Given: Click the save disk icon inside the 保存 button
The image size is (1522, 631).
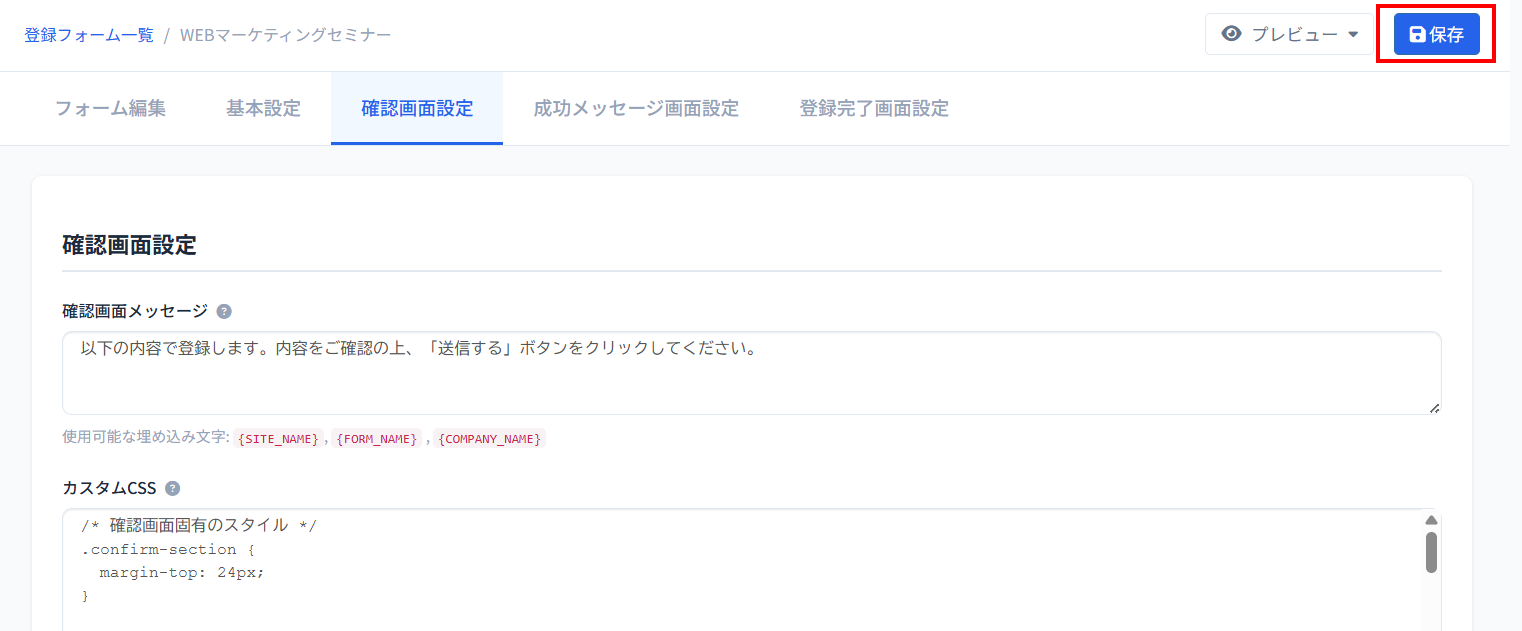Looking at the screenshot, I should (1416, 33).
